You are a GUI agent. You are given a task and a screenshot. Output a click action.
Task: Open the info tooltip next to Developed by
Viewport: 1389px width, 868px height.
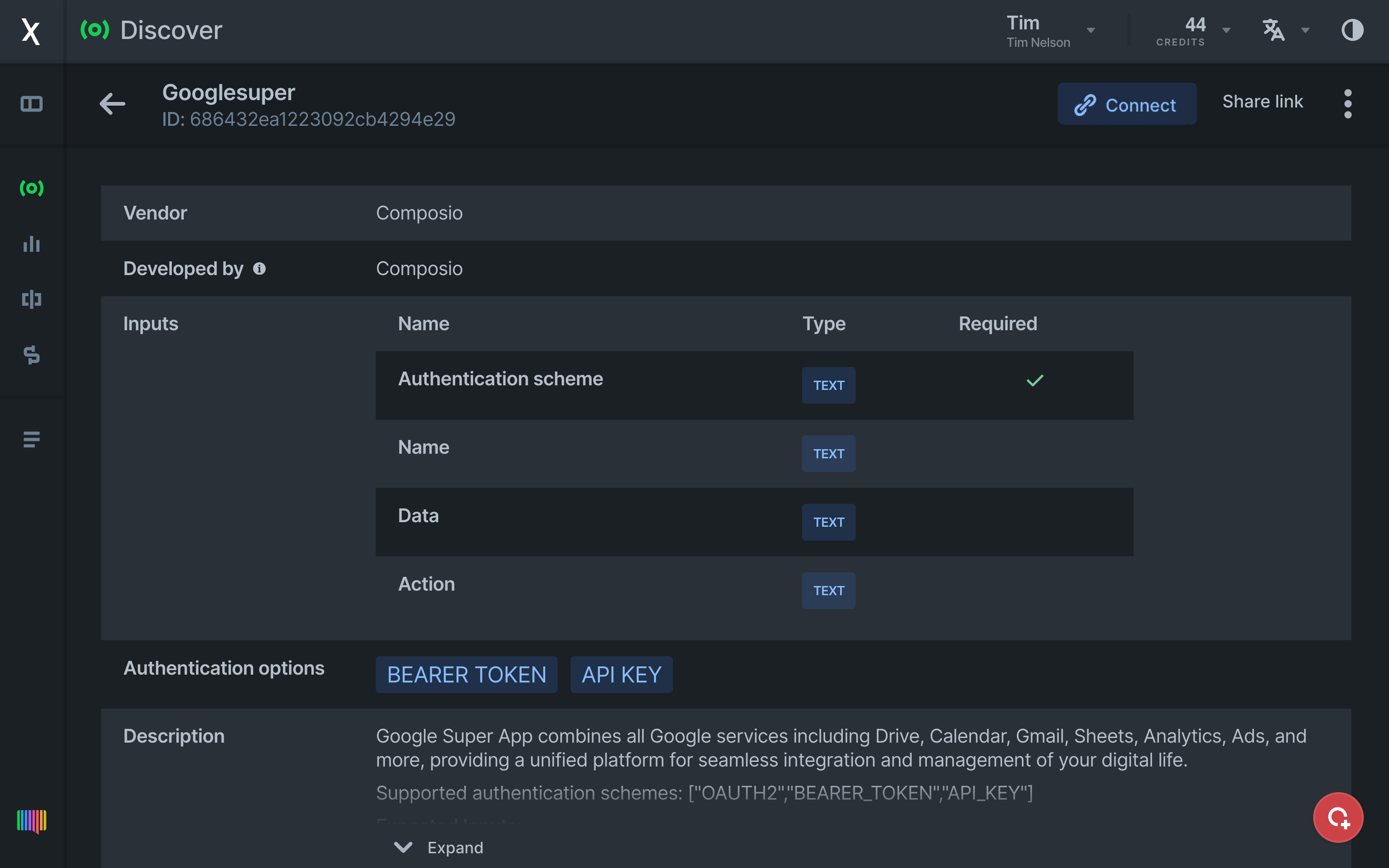[260, 268]
